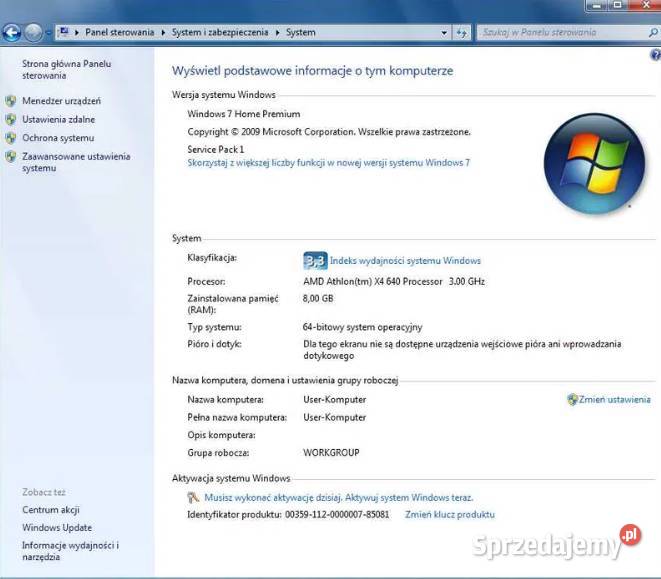Click the Service Pack 1 text

click(215, 149)
